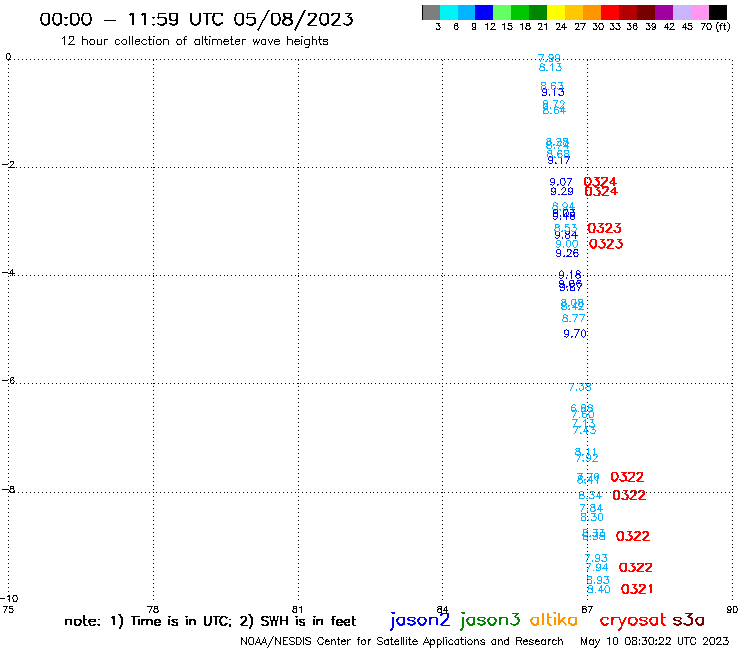Screen dimensions: 740x650
Task: Click the cryosat satellite legend label
Action: point(632,621)
